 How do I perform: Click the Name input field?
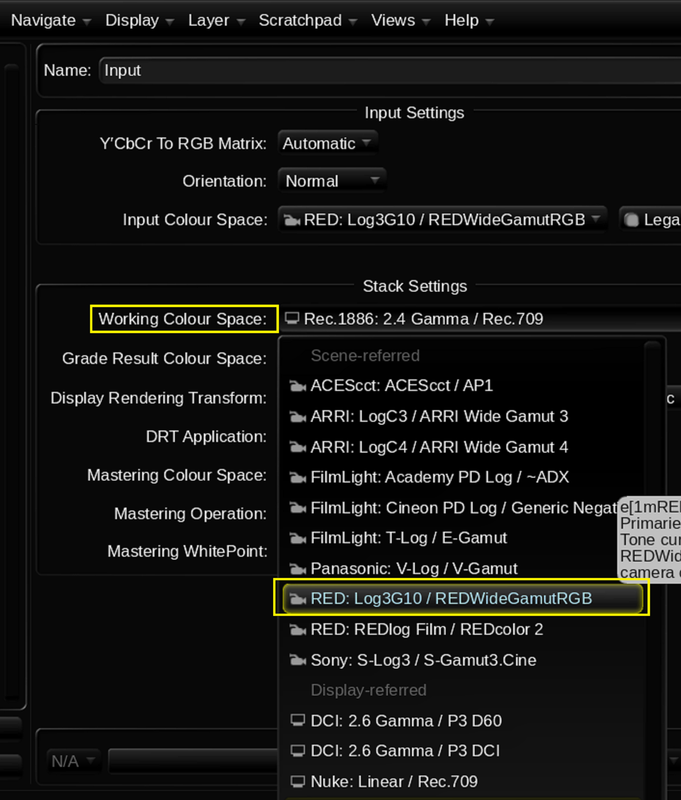click(390, 70)
